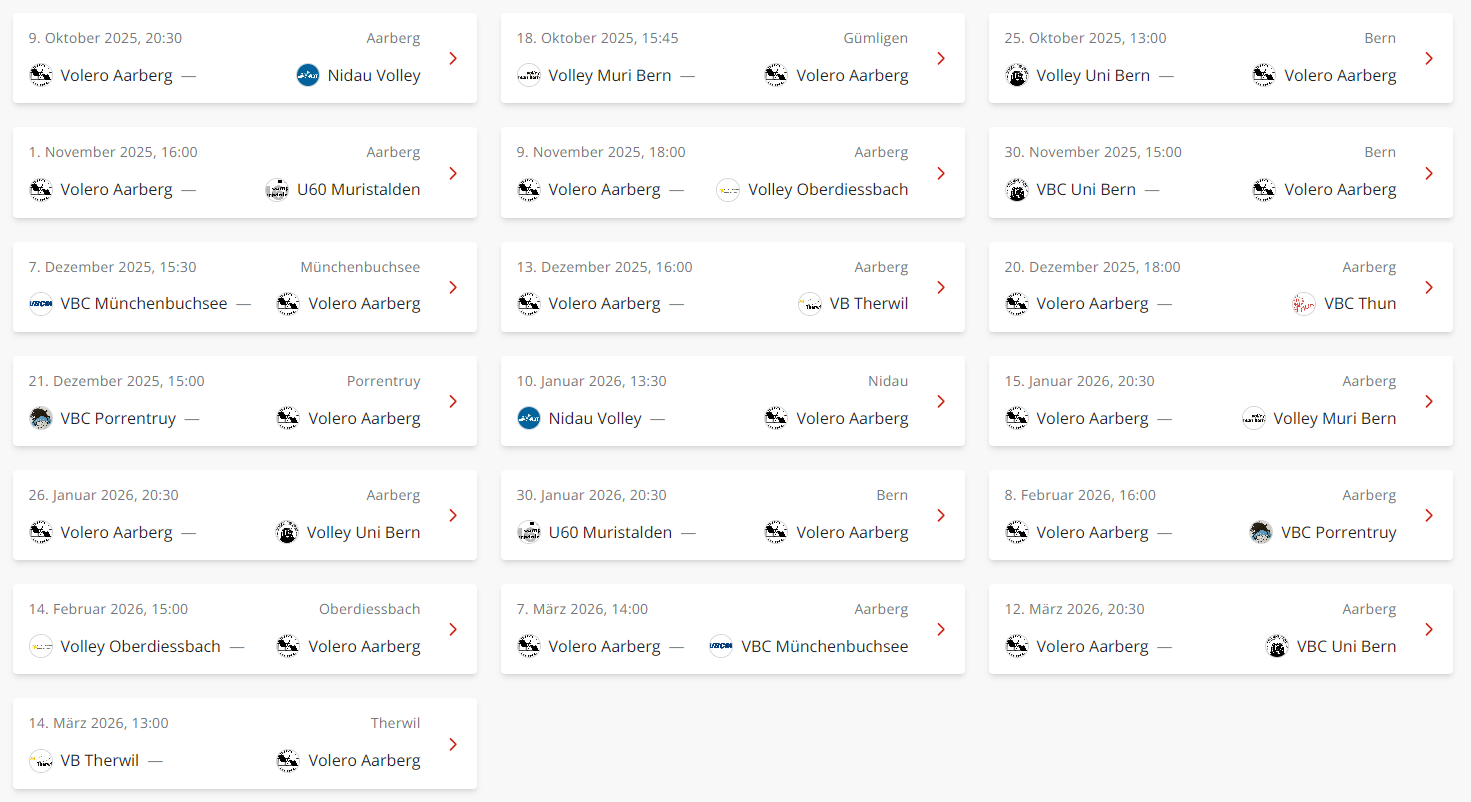
Task: Select the Volley Oberdiessbach name in the 14. Februar match
Action: tap(140, 647)
